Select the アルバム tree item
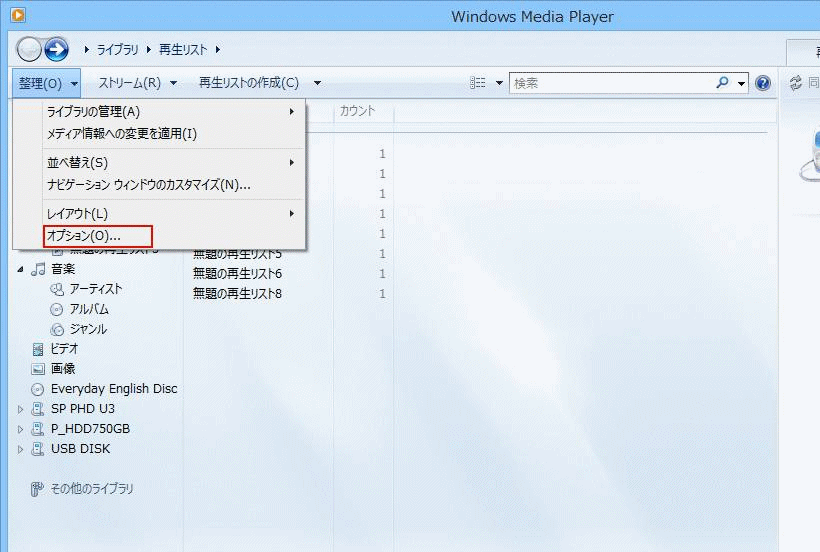 (x=89, y=309)
